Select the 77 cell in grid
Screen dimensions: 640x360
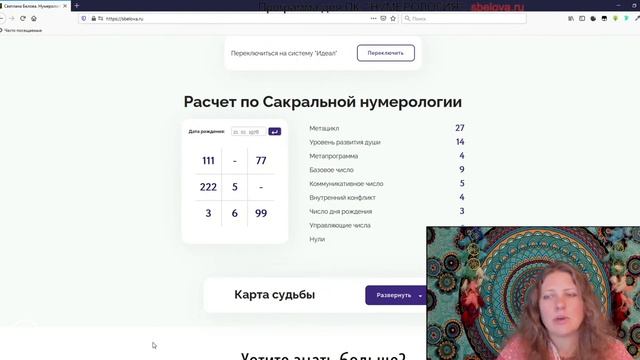click(261, 161)
